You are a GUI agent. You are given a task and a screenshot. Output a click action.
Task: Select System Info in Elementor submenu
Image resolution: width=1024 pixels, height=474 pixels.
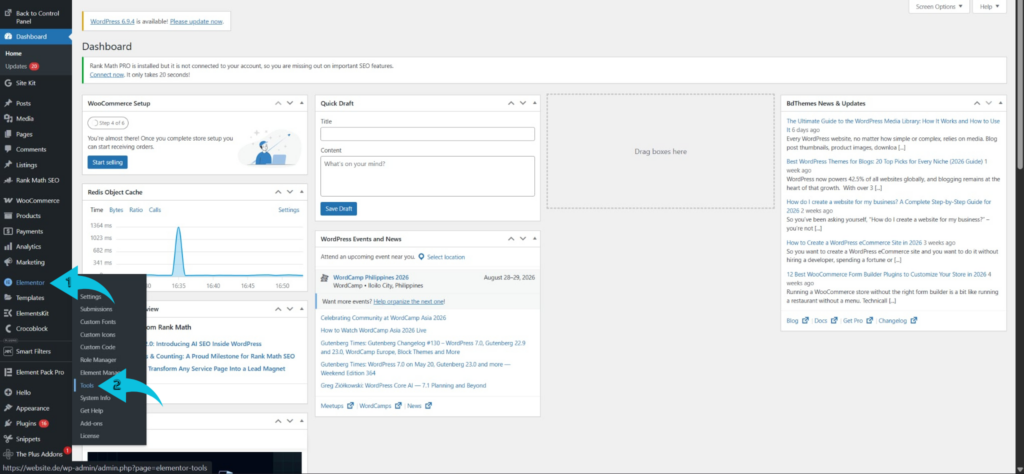coord(95,398)
